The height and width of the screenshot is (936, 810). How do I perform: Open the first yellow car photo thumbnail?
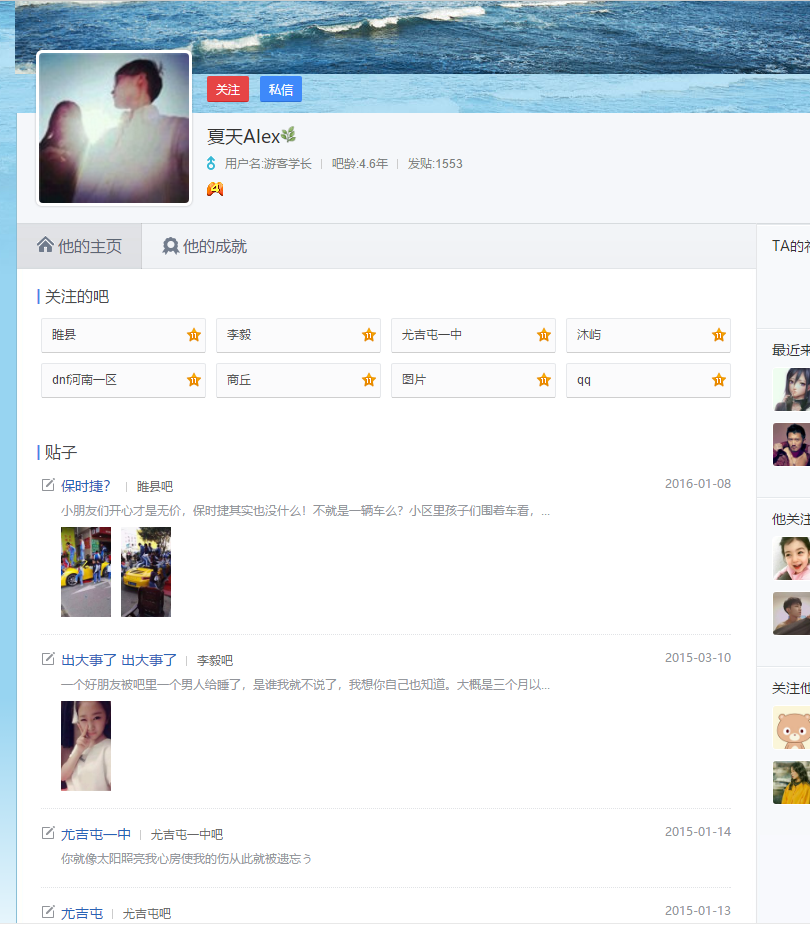(86, 571)
